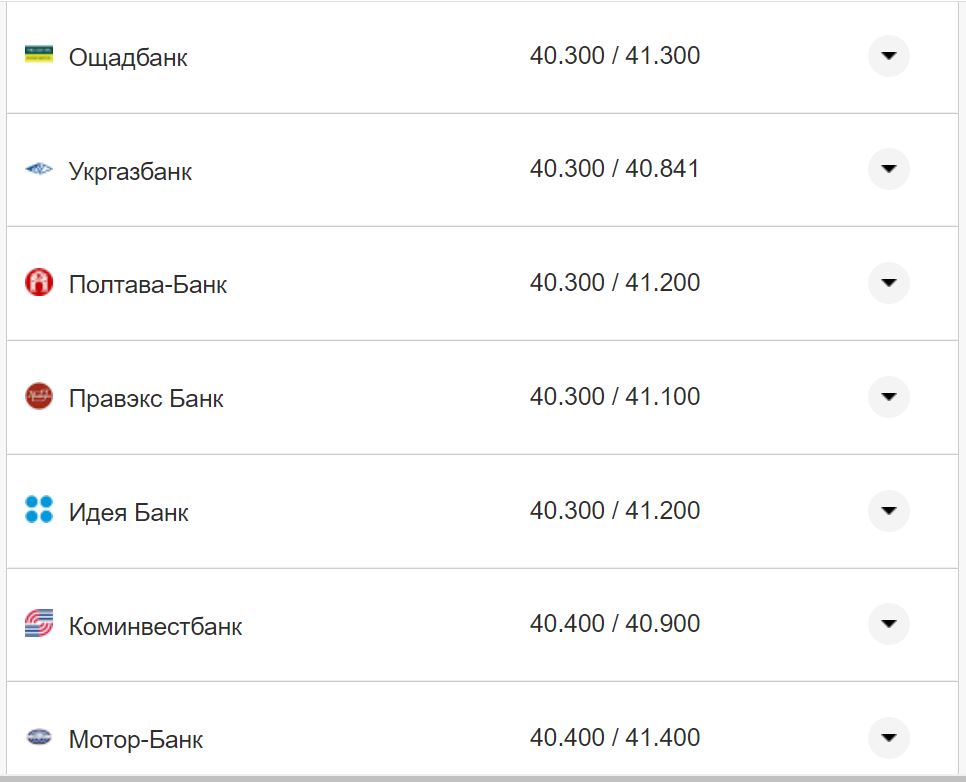Open the Мотор-Банк dropdown arrow
The width and height of the screenshot is (966, 782).
[x=888, y=738]
